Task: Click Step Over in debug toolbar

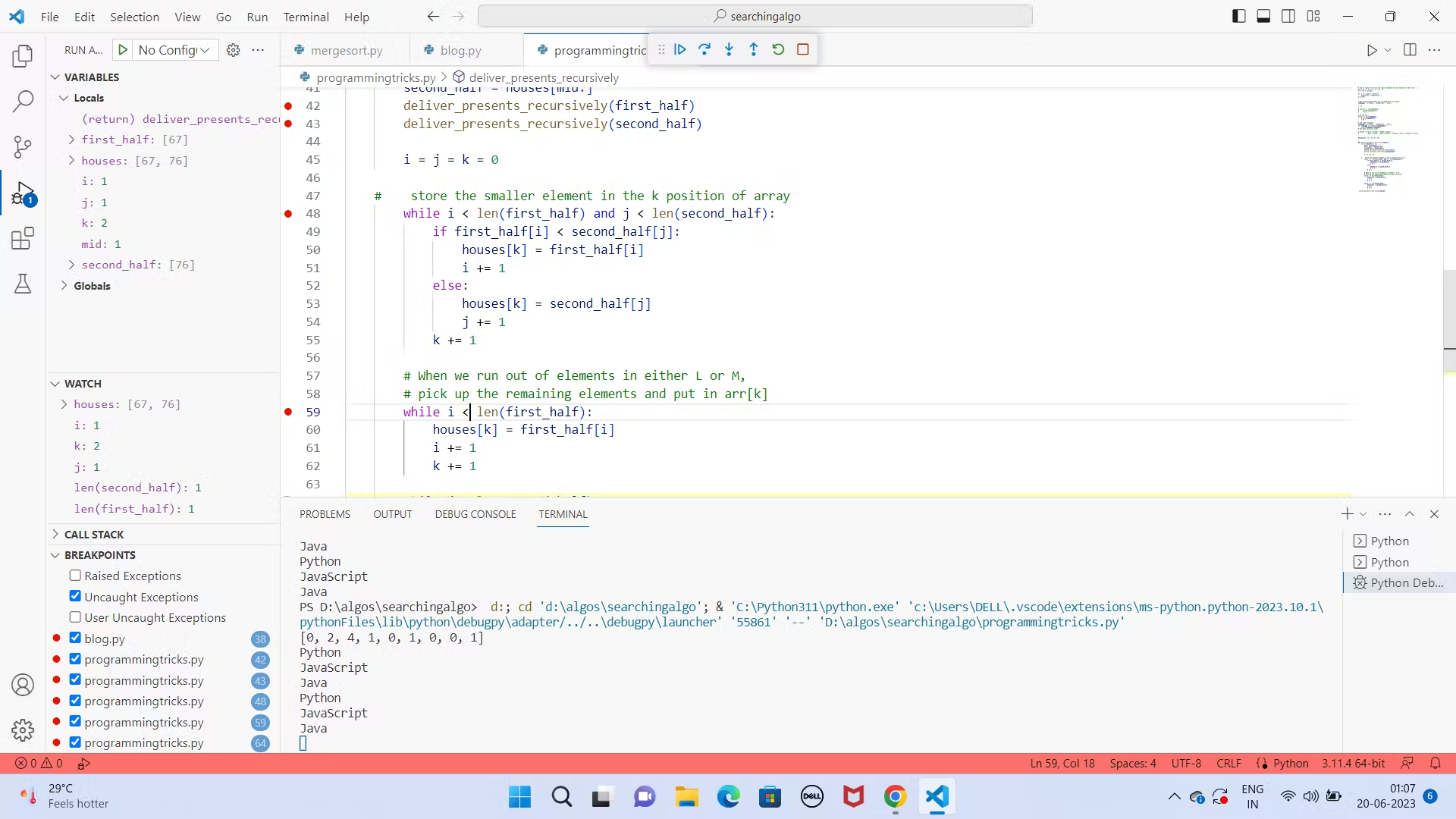Action: click(x=704, y=49)
